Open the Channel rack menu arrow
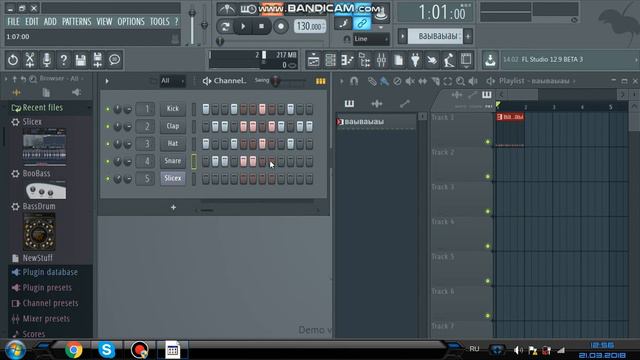 [x=107, y=81]
